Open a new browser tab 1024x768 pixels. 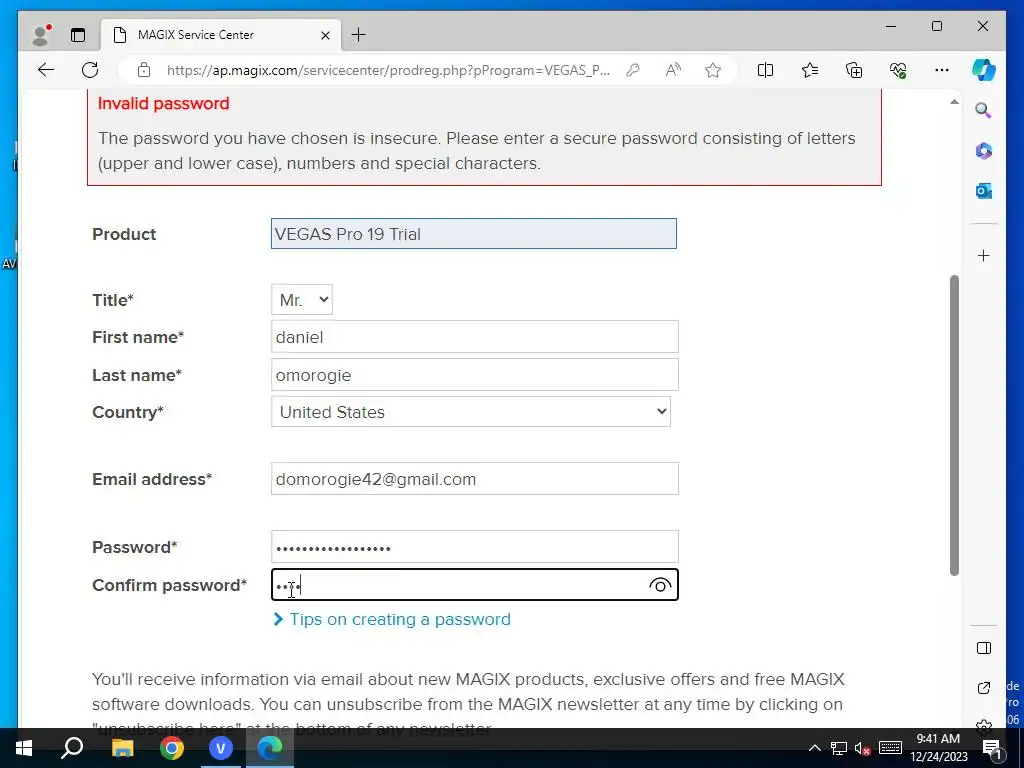(x=359, y=35)
